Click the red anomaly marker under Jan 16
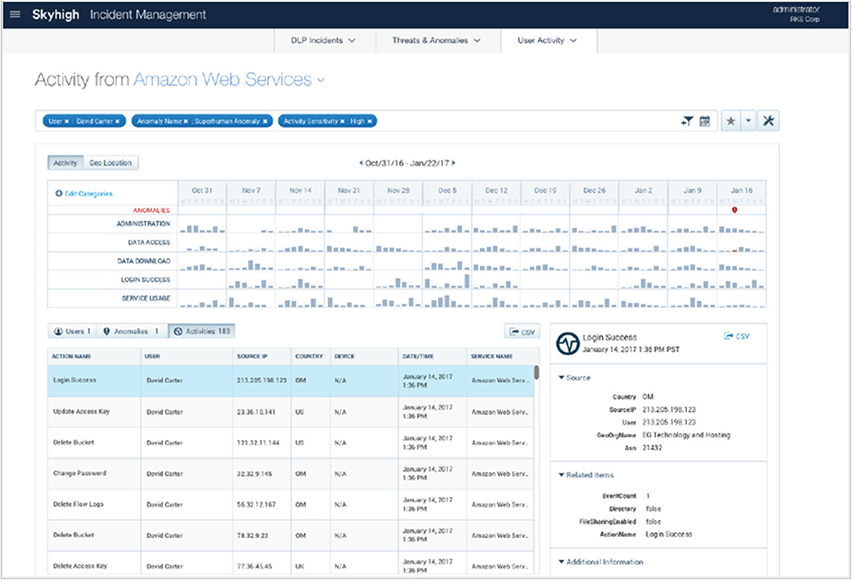Viewport: 852px width, 581px height. [x=734, y=210]
